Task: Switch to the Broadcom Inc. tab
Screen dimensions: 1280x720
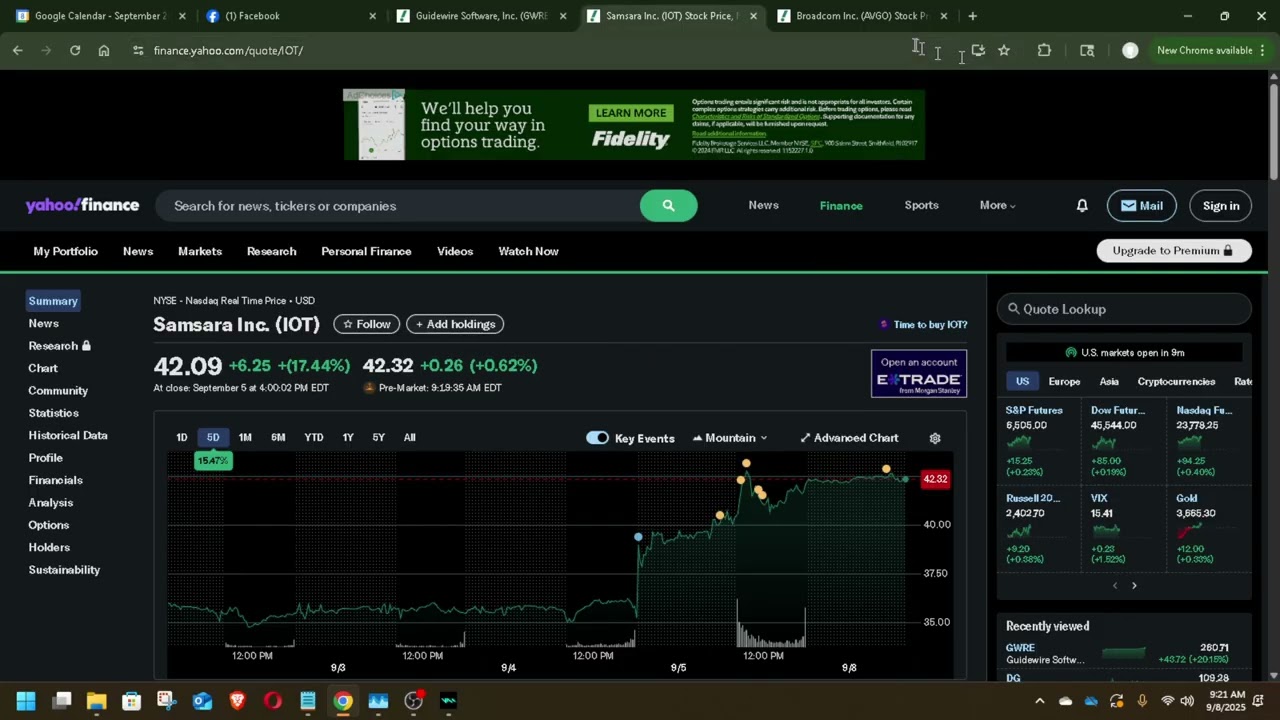Action: [863, 16]
